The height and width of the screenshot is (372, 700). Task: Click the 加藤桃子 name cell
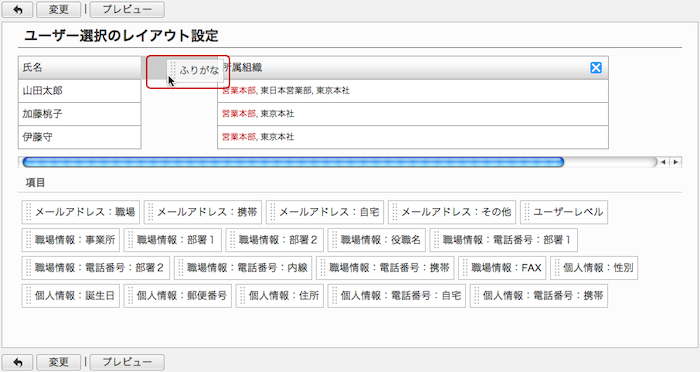click(79, 114)
